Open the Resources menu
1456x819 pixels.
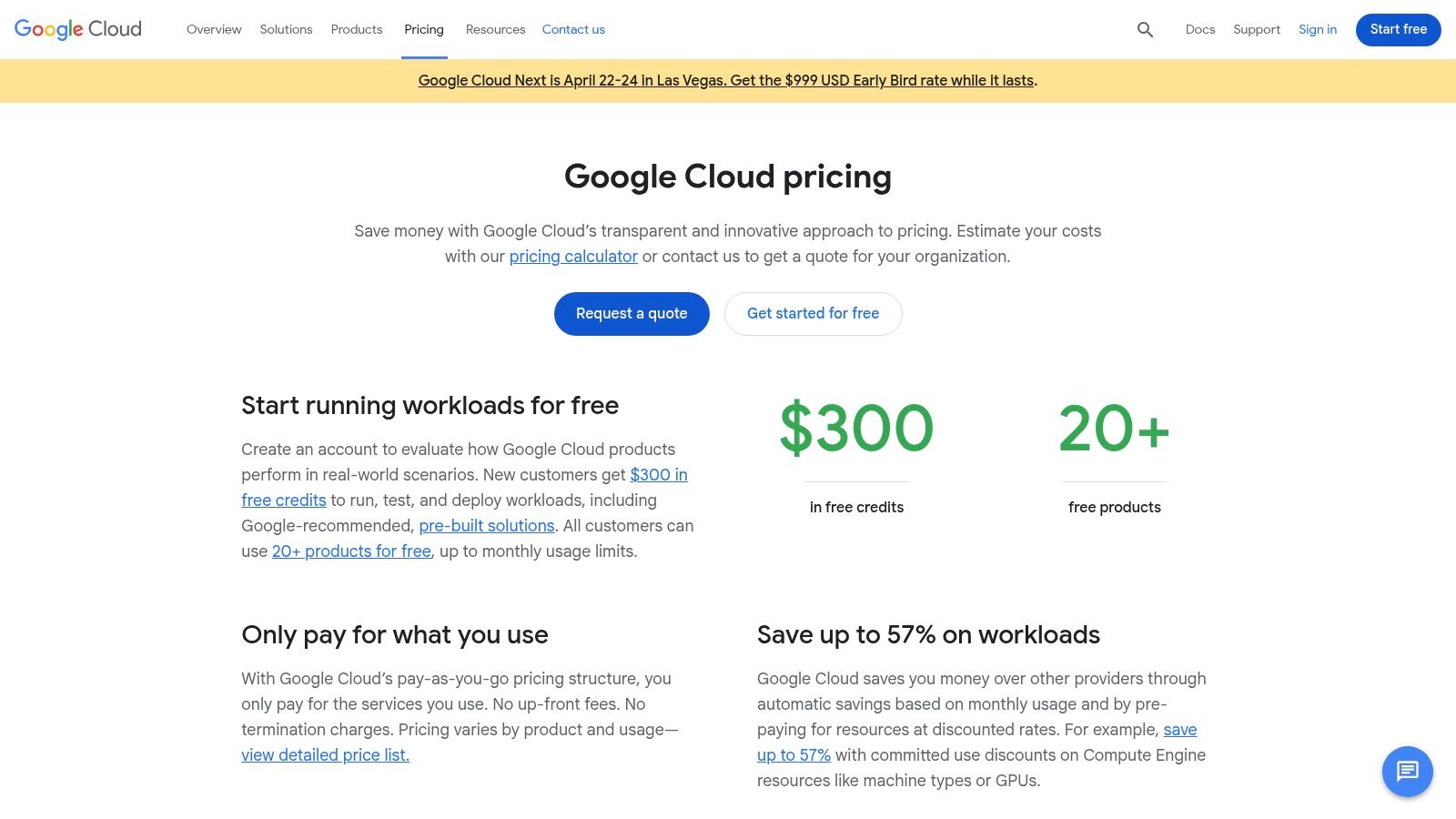coord(495,29)
